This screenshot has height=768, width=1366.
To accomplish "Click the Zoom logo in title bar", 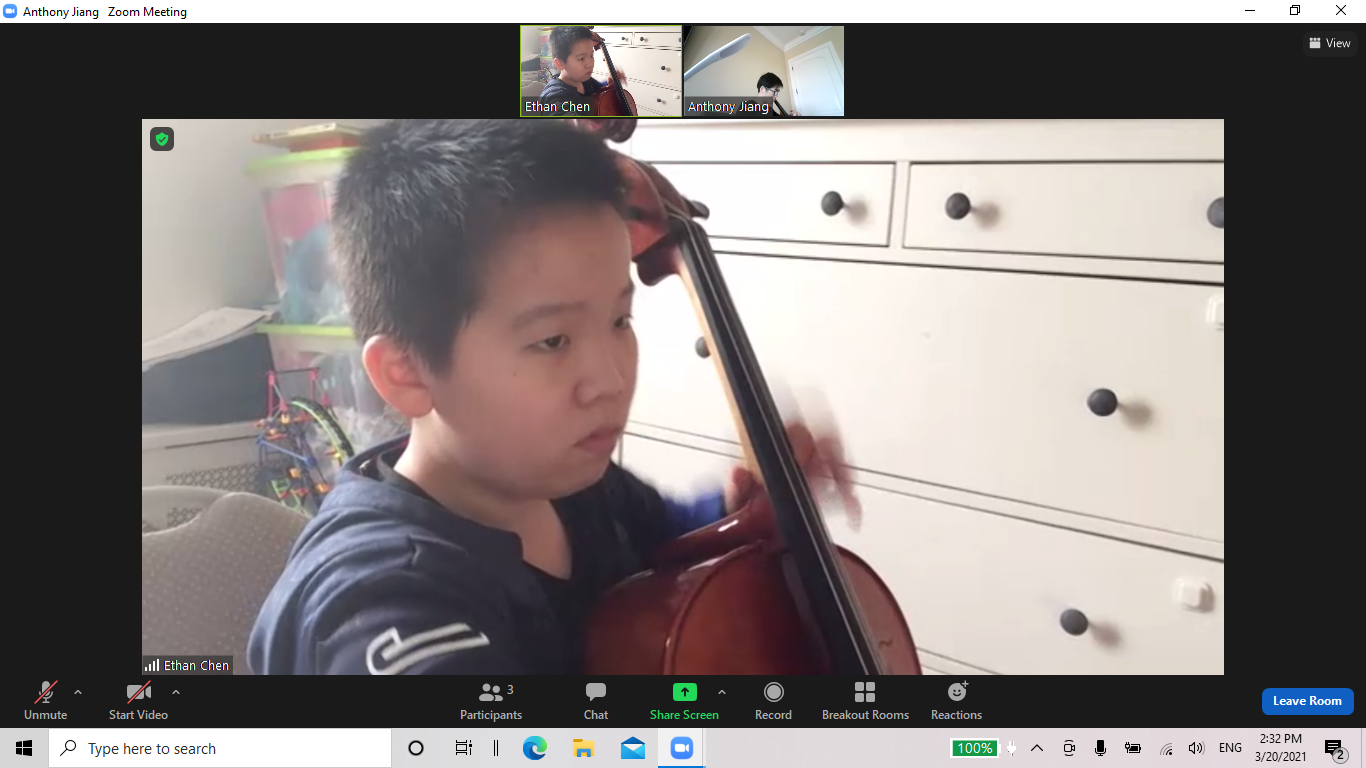I will [11, 12].
